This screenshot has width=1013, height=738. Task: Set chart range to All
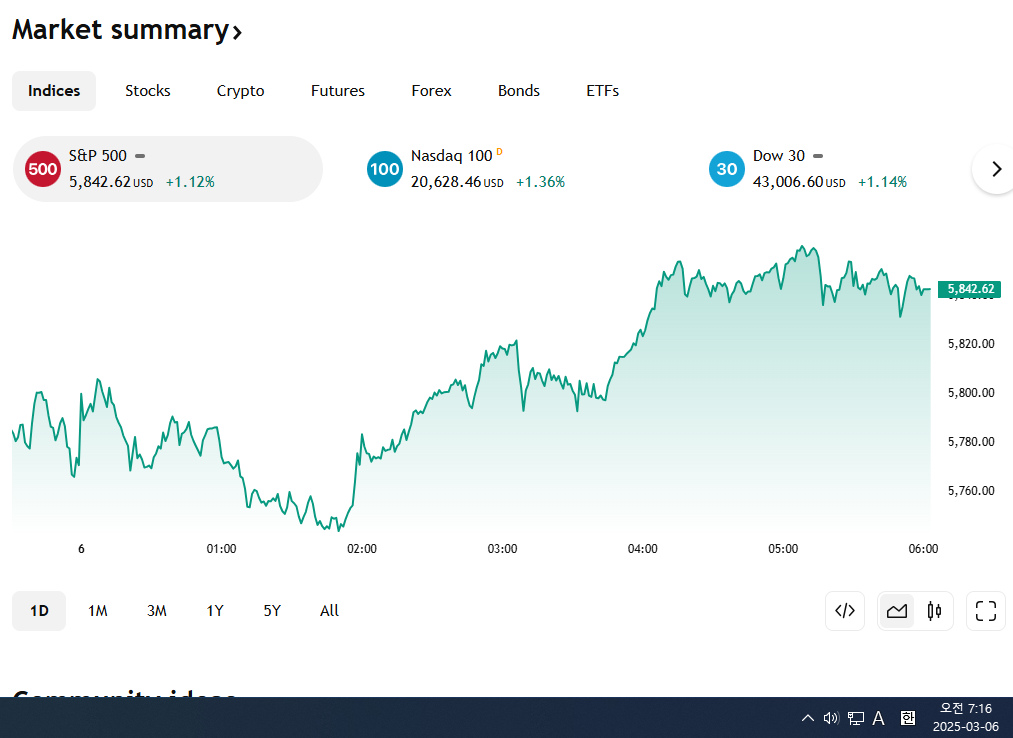tap(329, 611)
